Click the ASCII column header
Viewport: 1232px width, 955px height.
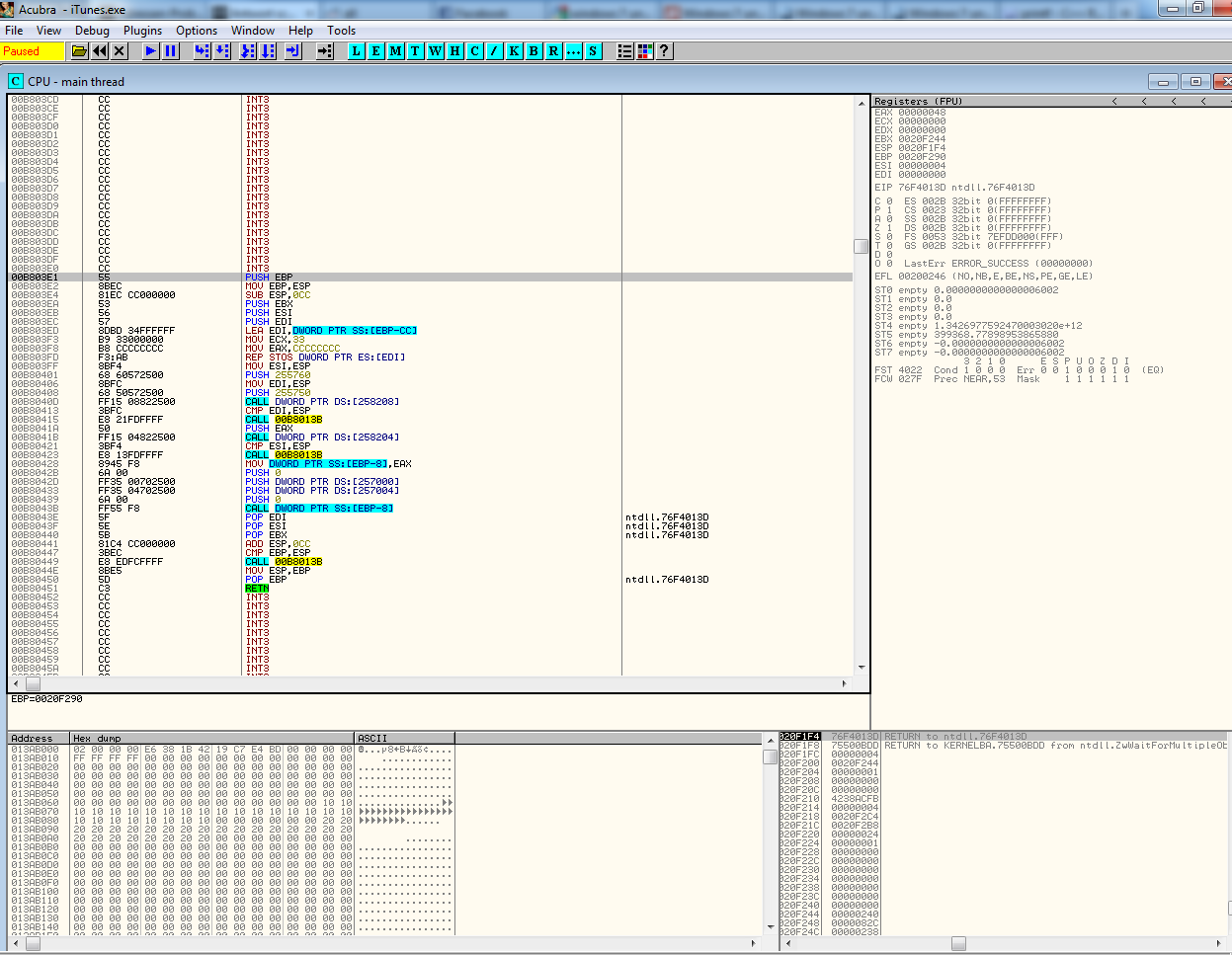[x=404, y=738]
